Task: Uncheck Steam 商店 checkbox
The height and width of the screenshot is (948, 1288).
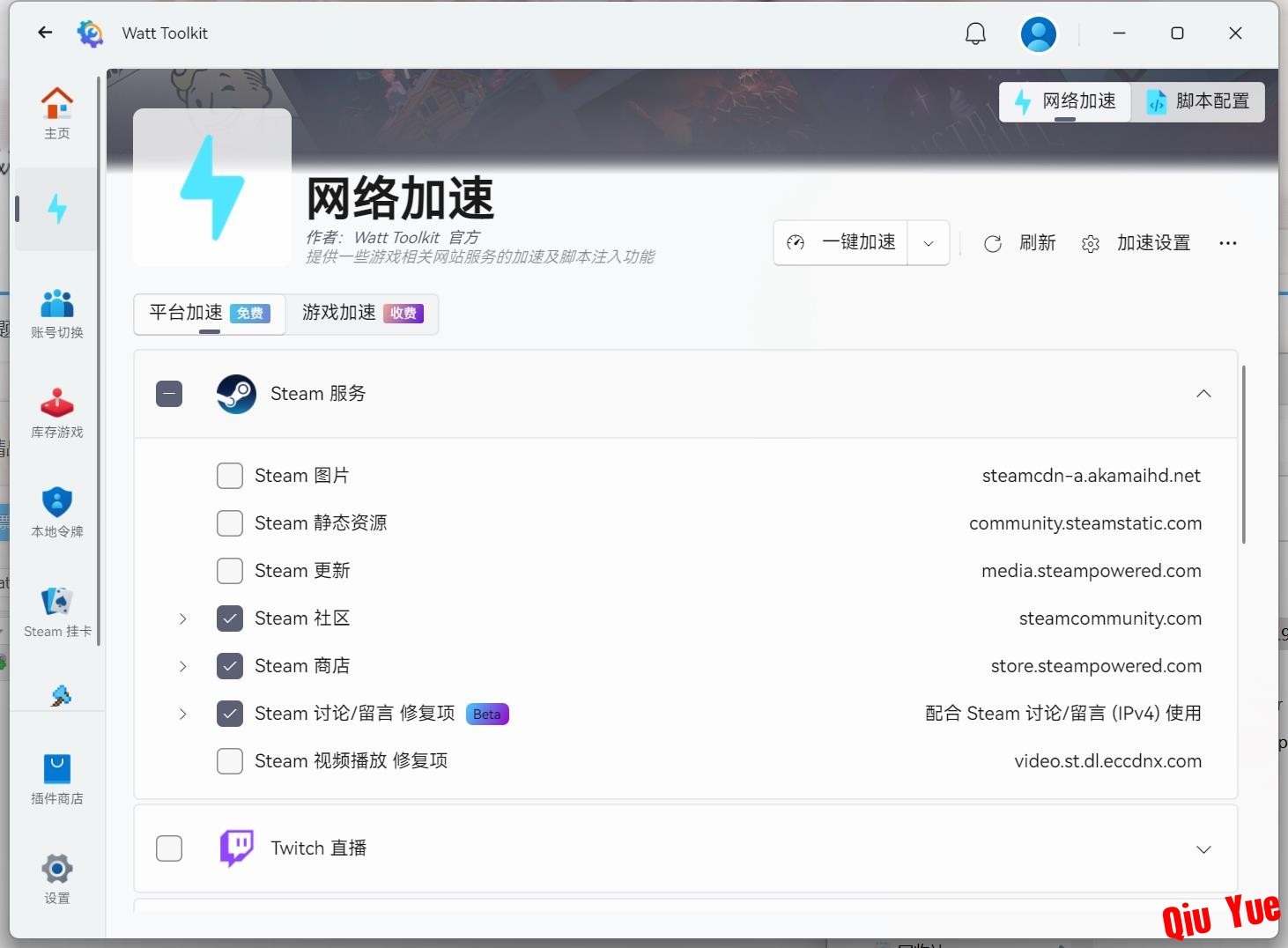Action: pos(230,666)
